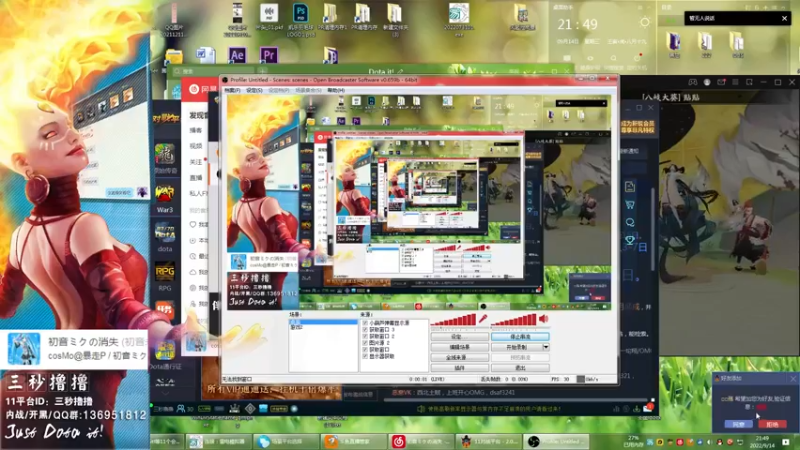The height and width of the screenshot is (450, 800).
Task: Close the black bar on desktop organizer
Action: click(x=784, y=18)
